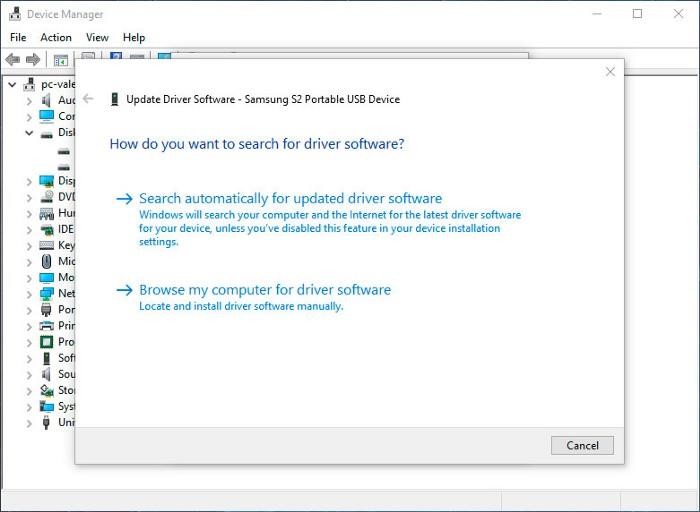The width and height of the screenshot is (700, 512).
Task: Collapse the pc-vale root node
Action: click(x=12, y=84)
